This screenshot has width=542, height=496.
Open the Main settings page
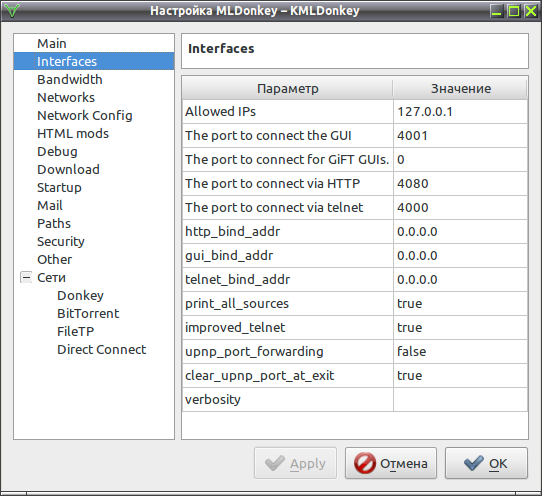coord(52,44)
